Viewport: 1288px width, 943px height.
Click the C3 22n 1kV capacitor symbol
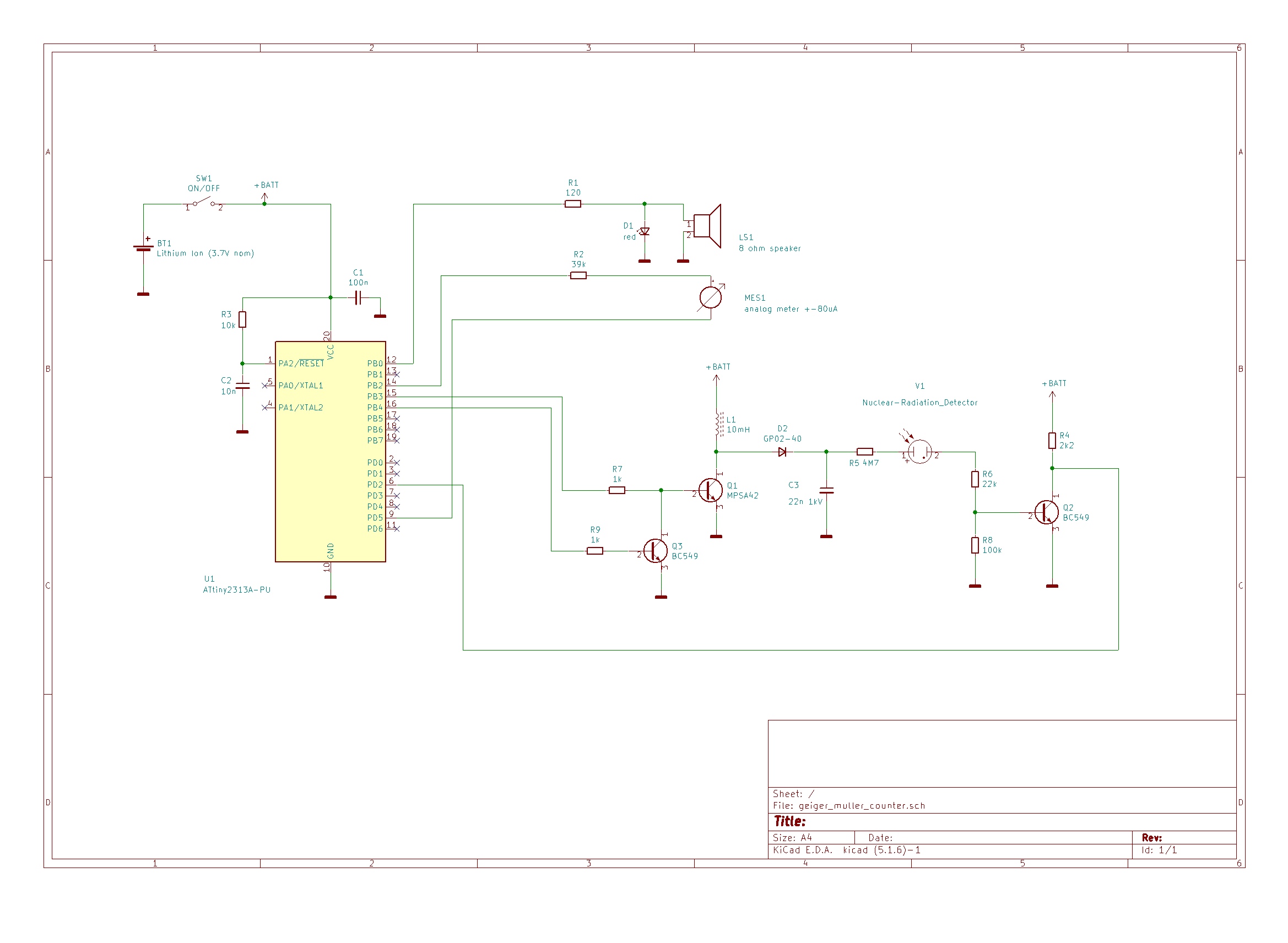point(826,490)
